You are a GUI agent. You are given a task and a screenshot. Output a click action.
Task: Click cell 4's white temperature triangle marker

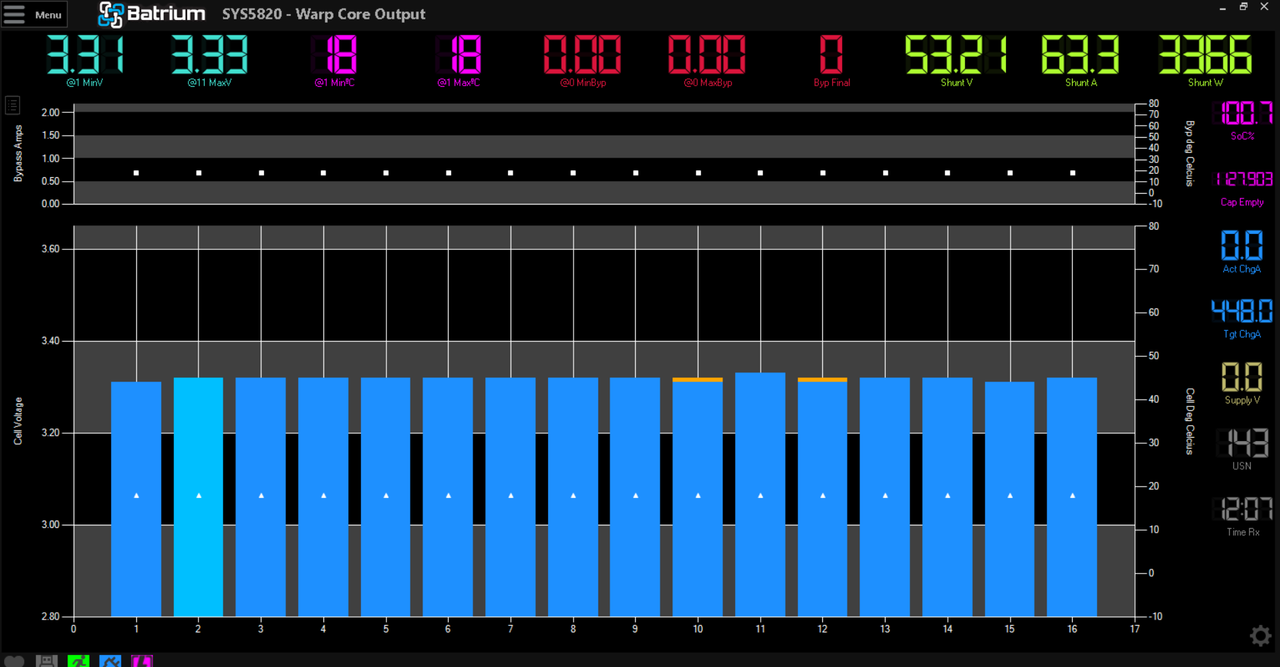pos(323,495)
